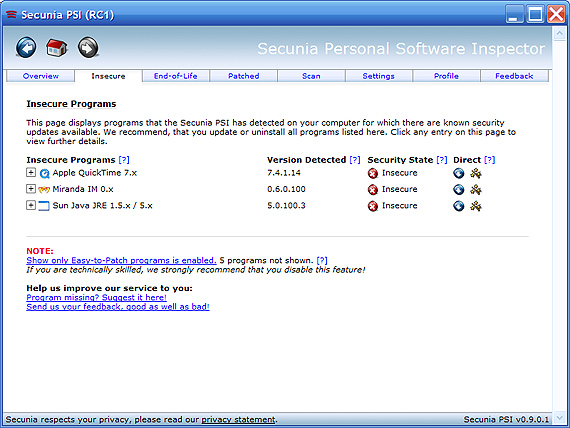Click 'Show only Easy-to-Patch programs is enabled' link

(121, 260)
